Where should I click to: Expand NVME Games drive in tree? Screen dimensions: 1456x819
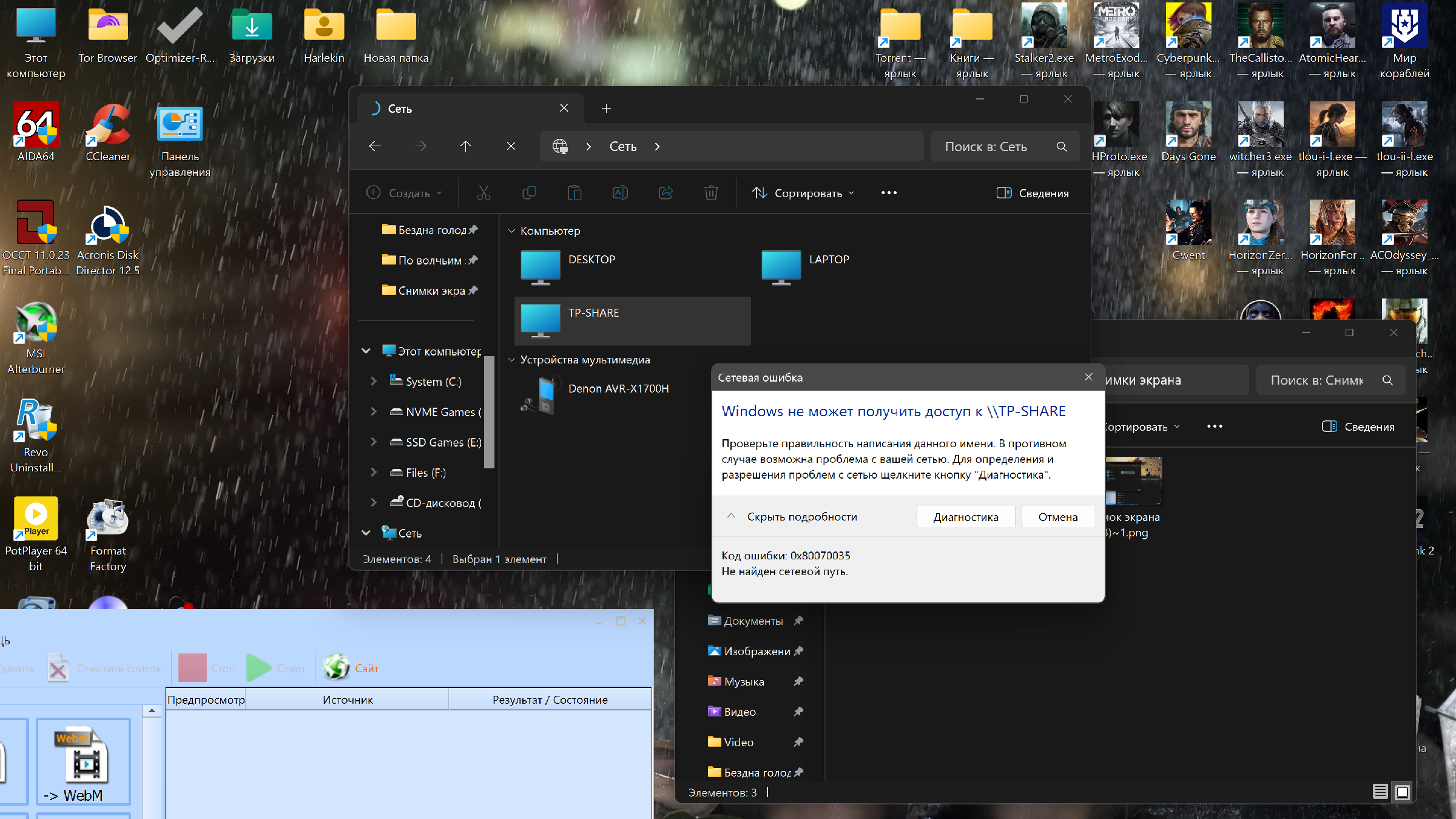[374, 412]
